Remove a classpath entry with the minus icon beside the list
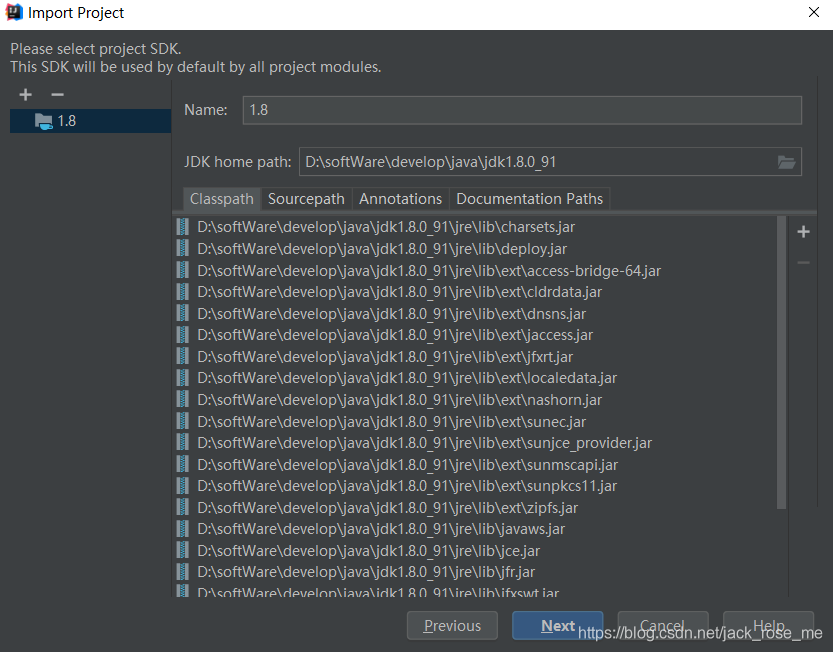 [x=803, y=263]
